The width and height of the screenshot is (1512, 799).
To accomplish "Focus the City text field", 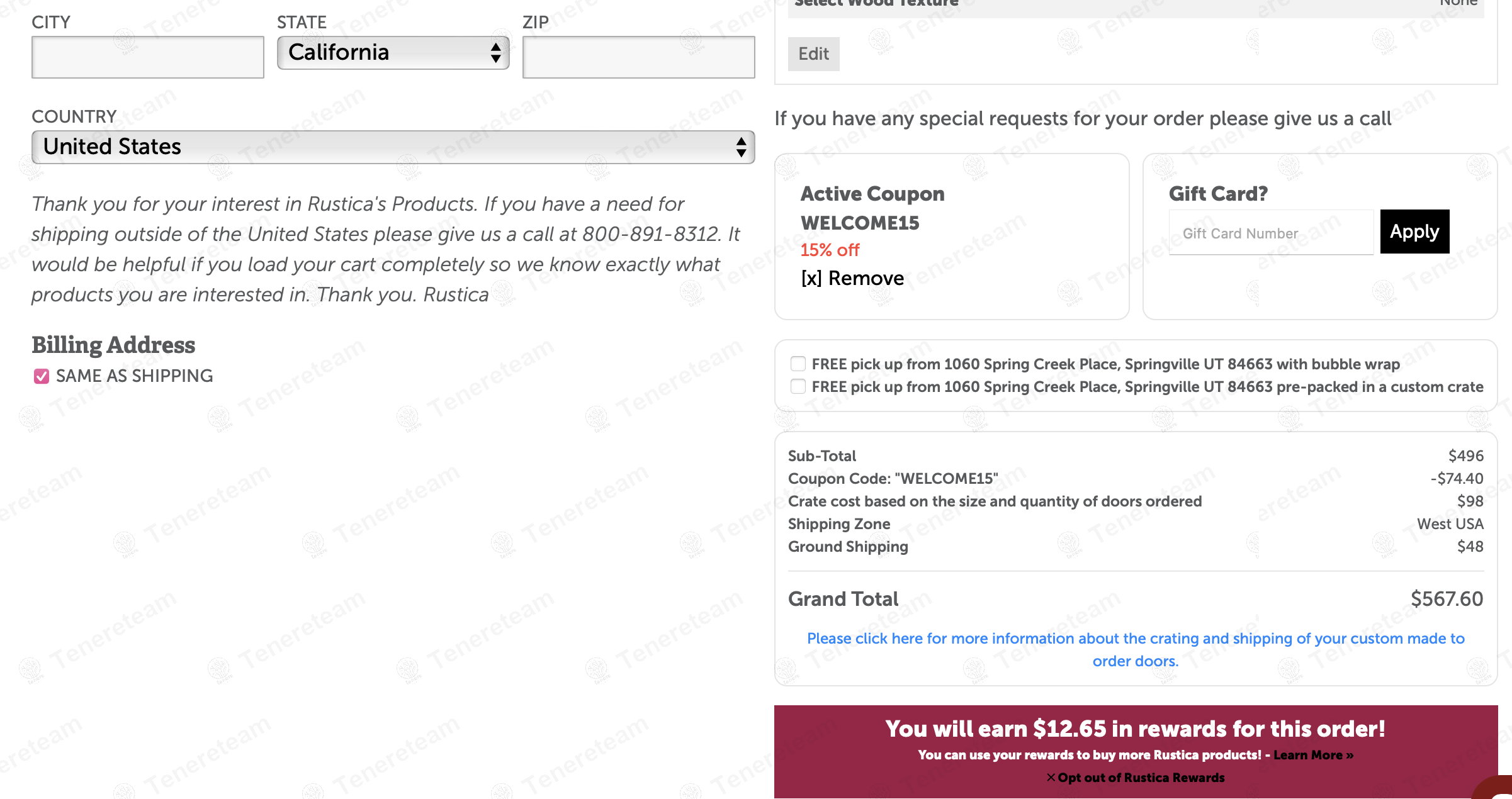I will point(148,57).
